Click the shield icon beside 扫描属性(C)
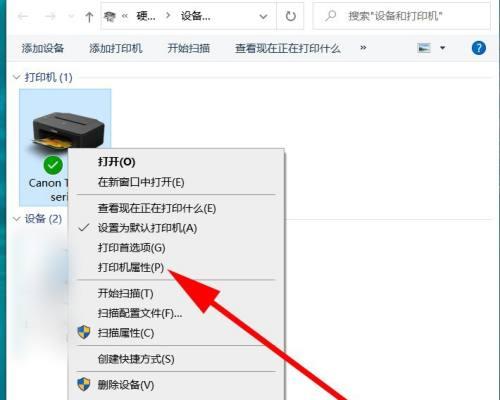The width and height of the screenshot is (500, 400). (84, 332)
